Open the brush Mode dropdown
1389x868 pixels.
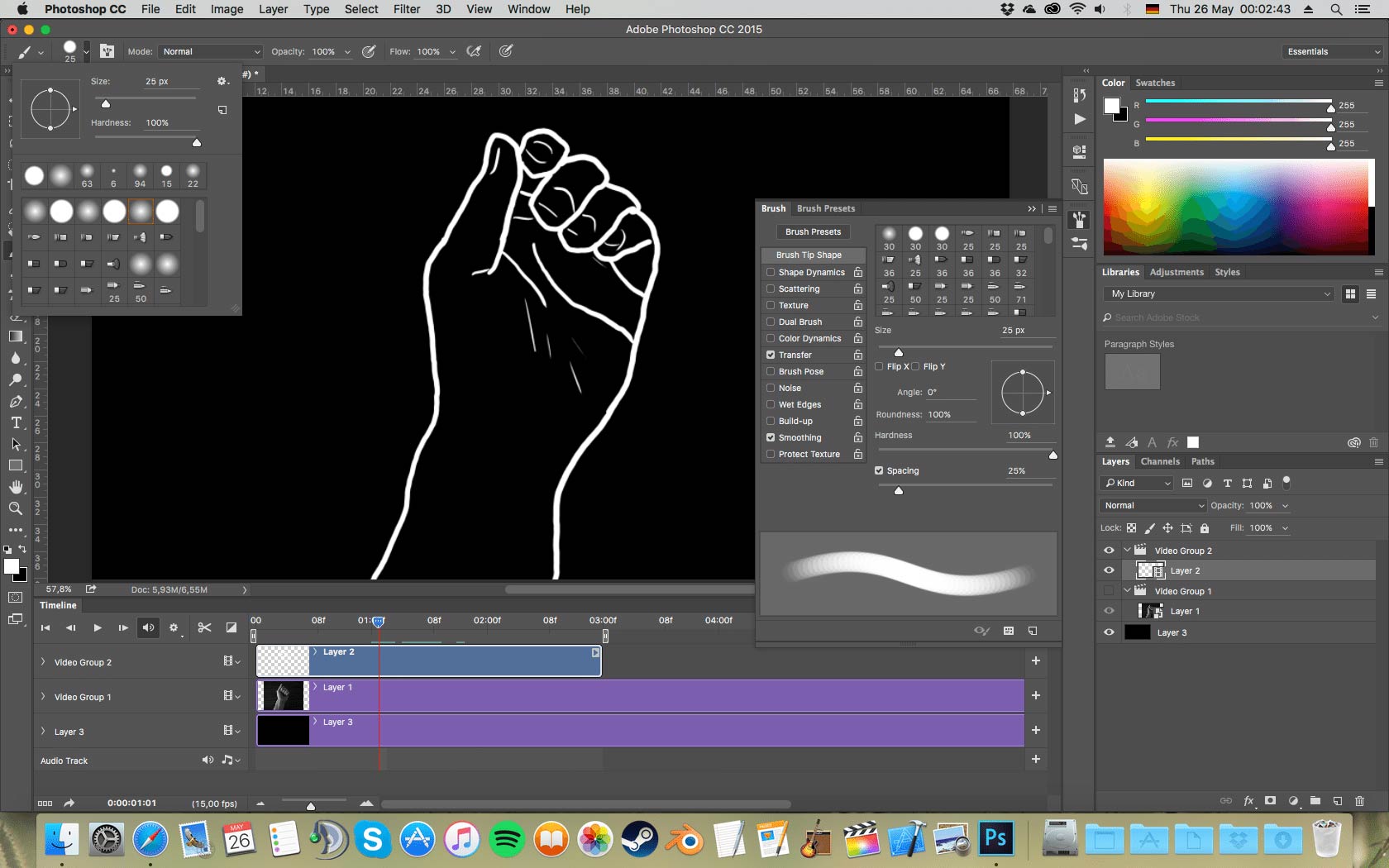coord(211,51)
